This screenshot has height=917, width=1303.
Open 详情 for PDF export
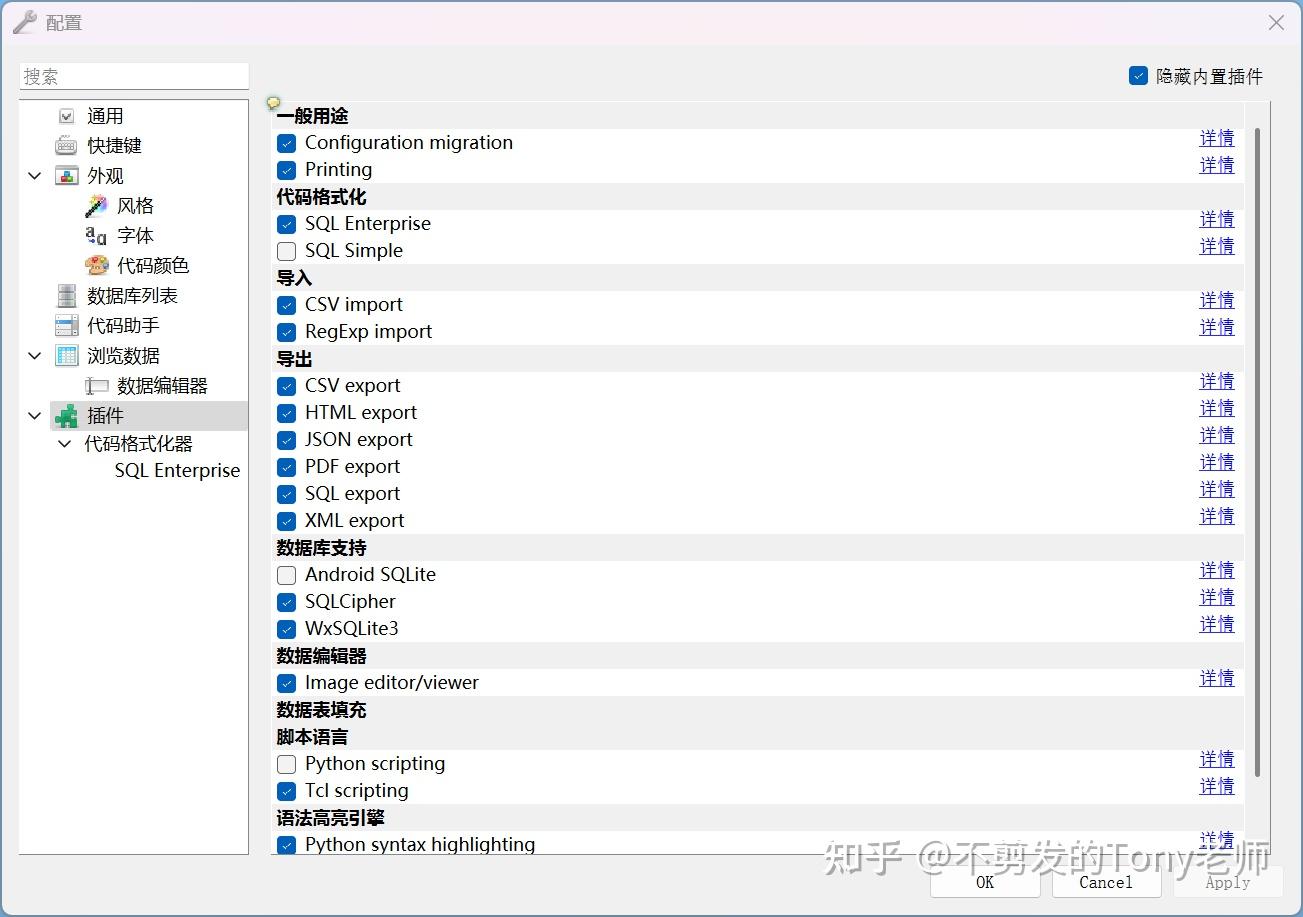point(1216,462)
